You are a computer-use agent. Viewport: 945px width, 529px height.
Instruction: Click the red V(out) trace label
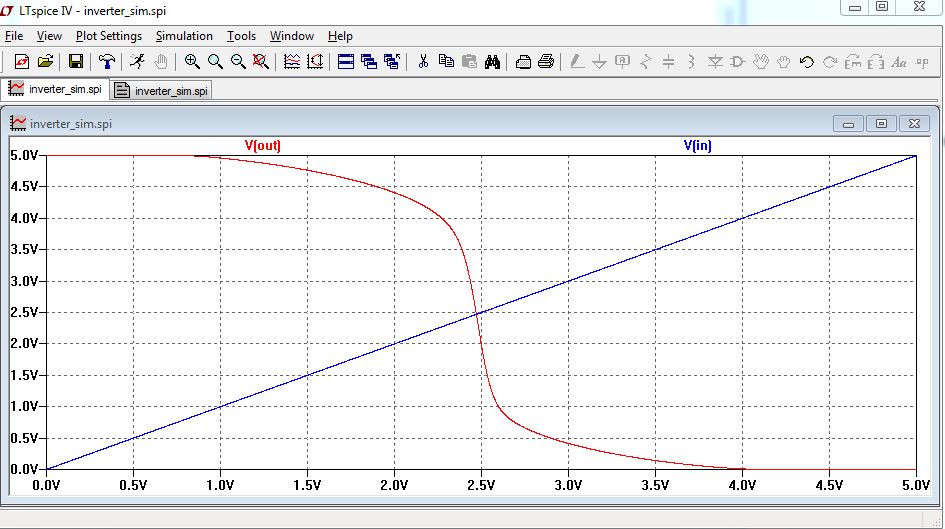(x=263, y=146)
